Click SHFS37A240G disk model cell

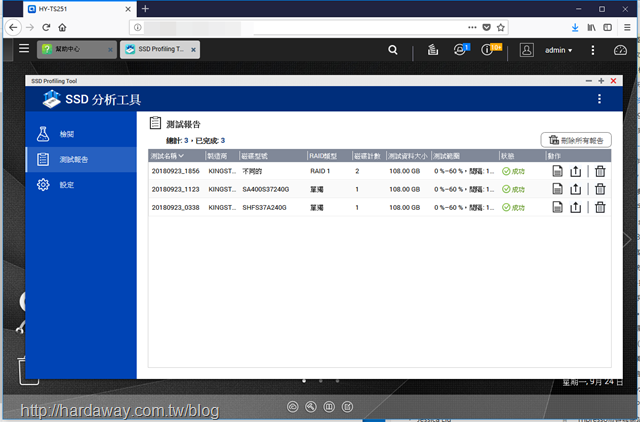point(264,208)
